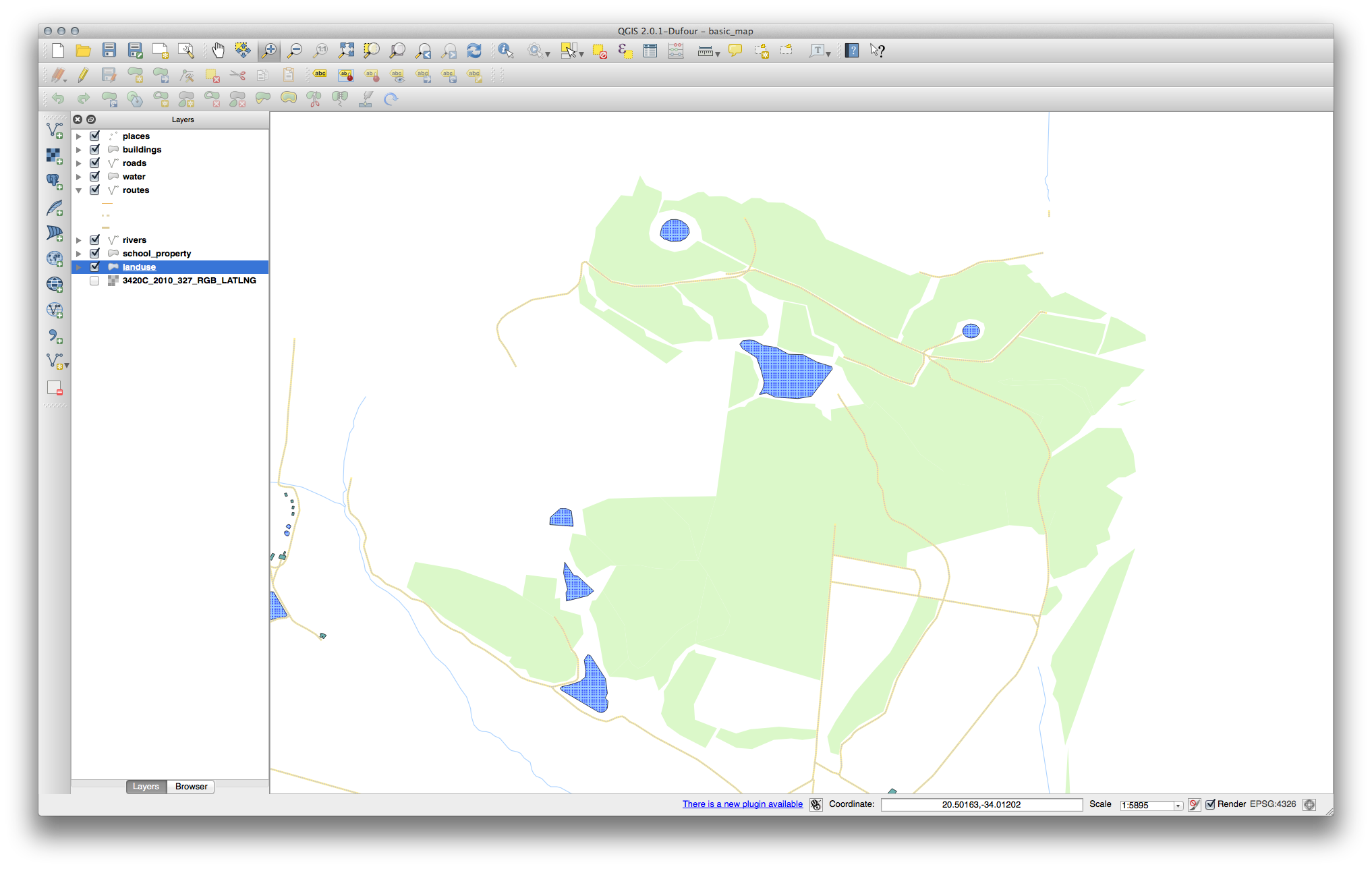Click the Zoom Out magnifier tool
Image resolution: width=1372 pixels, height=869 pixels.
pos(295,51)
